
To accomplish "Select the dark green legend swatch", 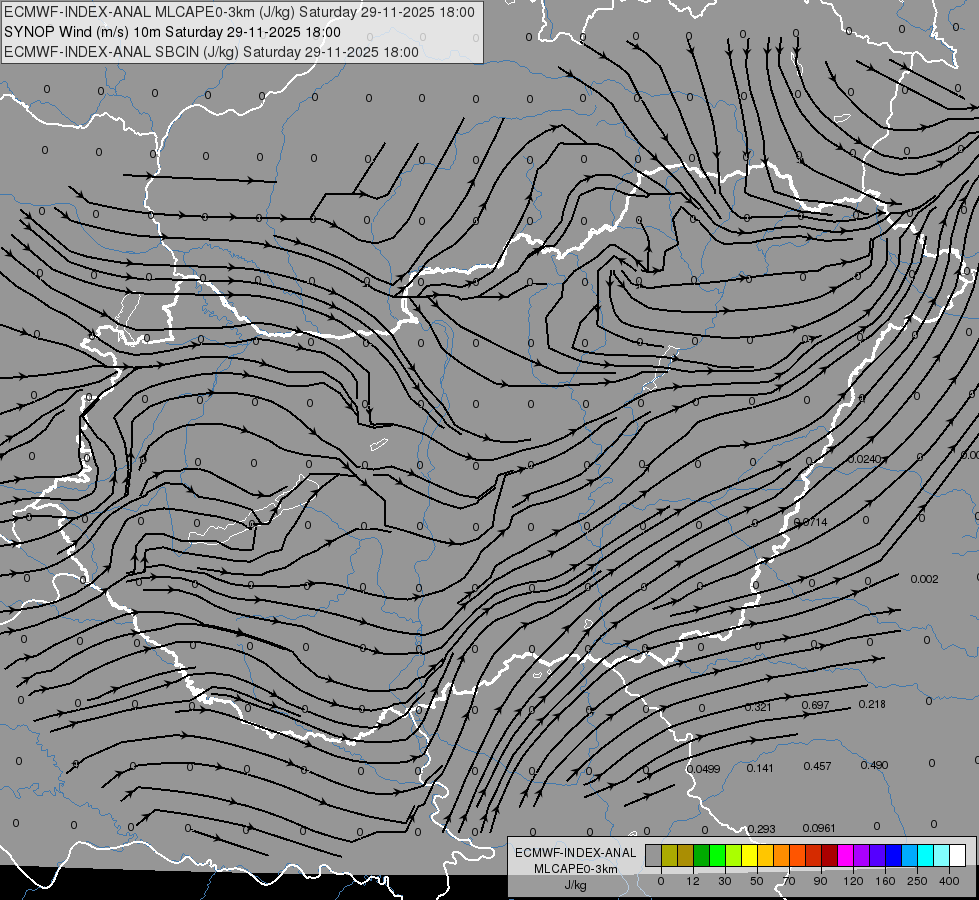I will pos(702,855).
